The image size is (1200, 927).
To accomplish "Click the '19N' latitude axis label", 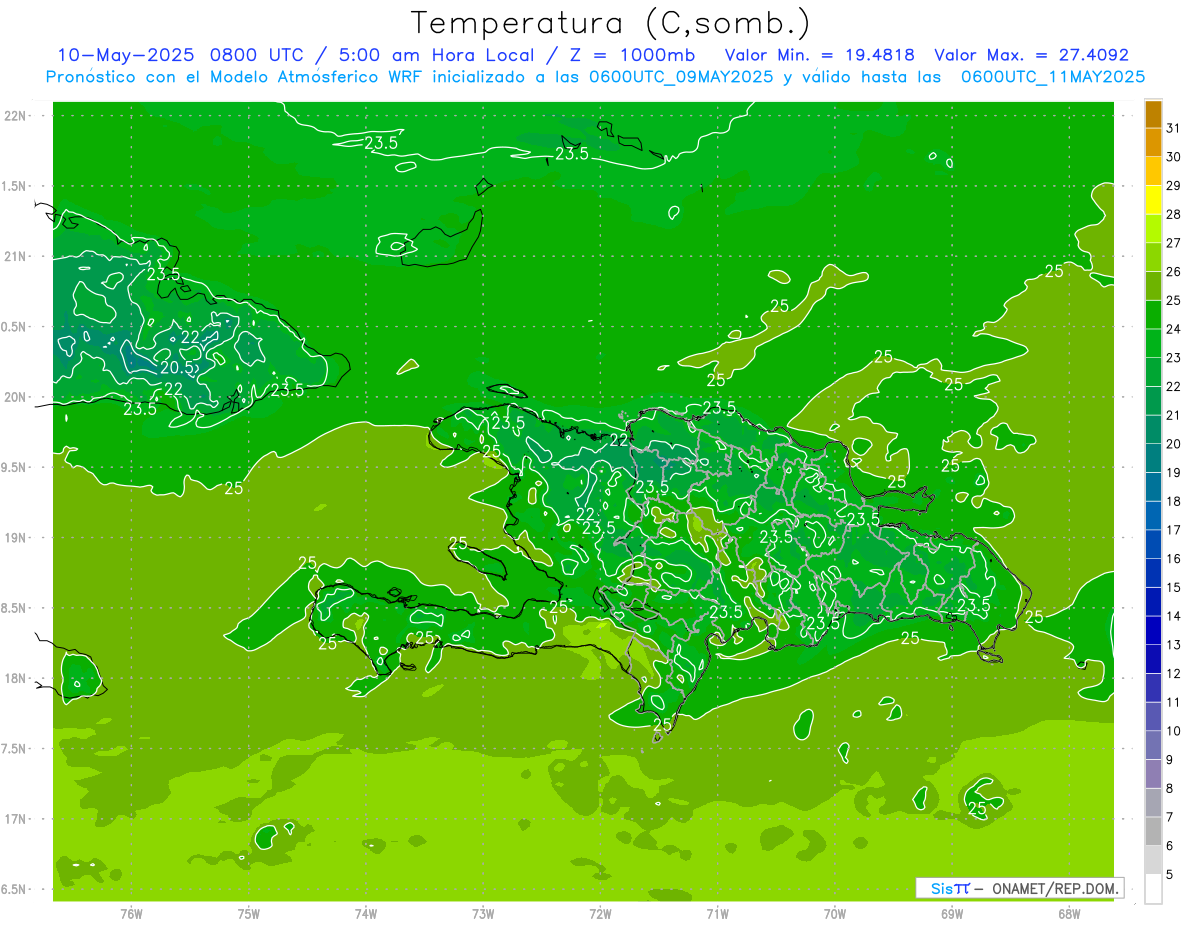I will [15, 538].
